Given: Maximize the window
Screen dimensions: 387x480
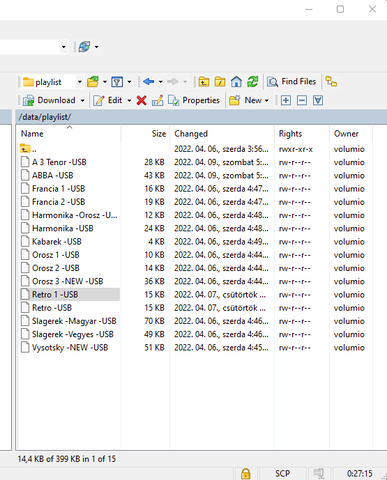Looking at the screenshot, I should [340, 9].
